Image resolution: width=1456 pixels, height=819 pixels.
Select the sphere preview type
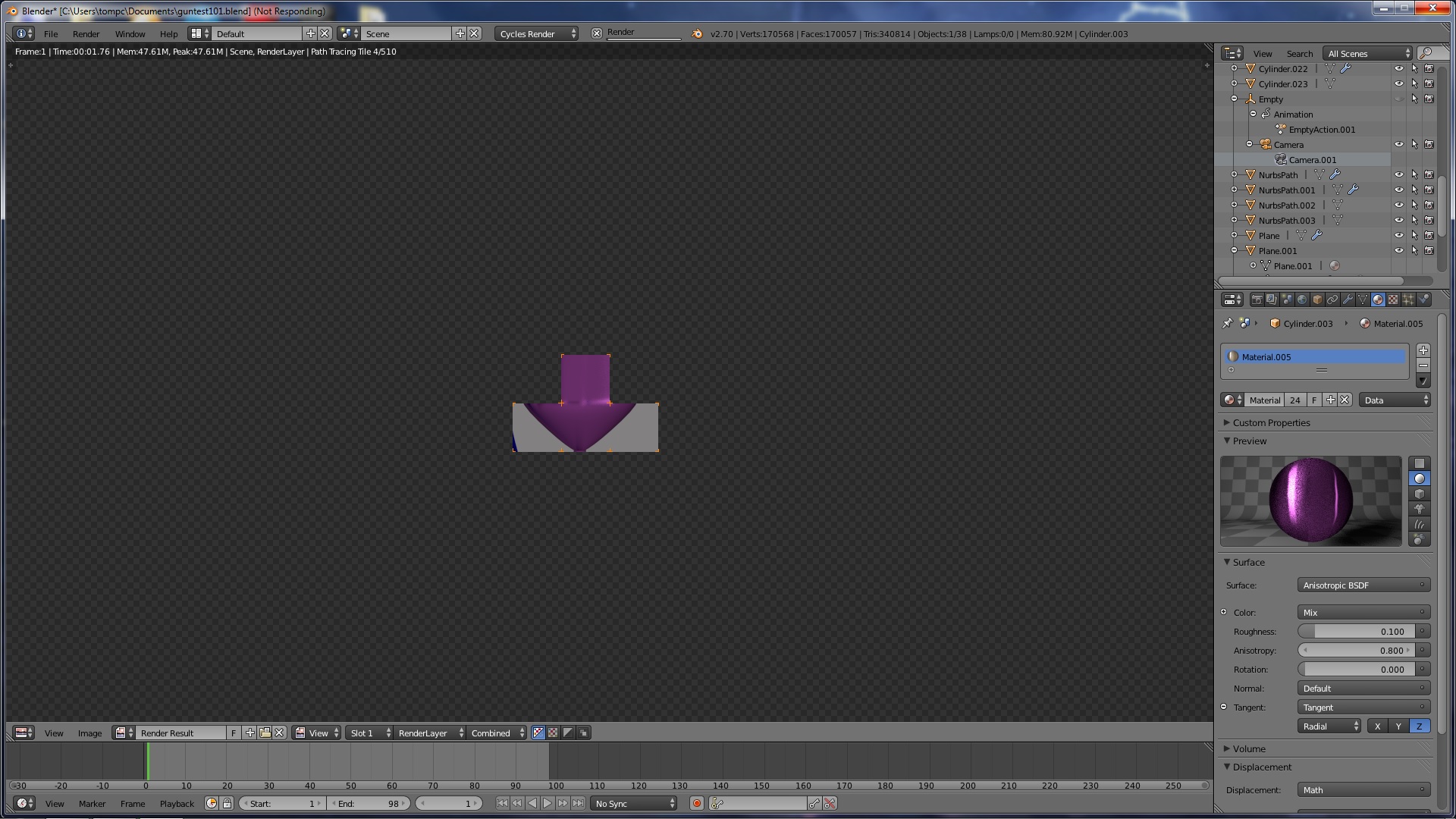click(1420, 479)
